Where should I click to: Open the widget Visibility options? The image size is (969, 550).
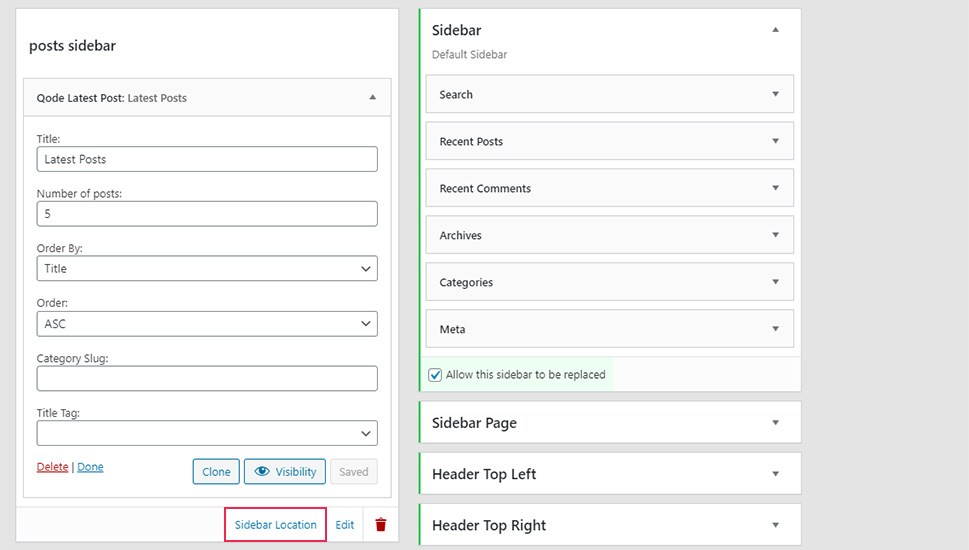click(x=285, y=472)
